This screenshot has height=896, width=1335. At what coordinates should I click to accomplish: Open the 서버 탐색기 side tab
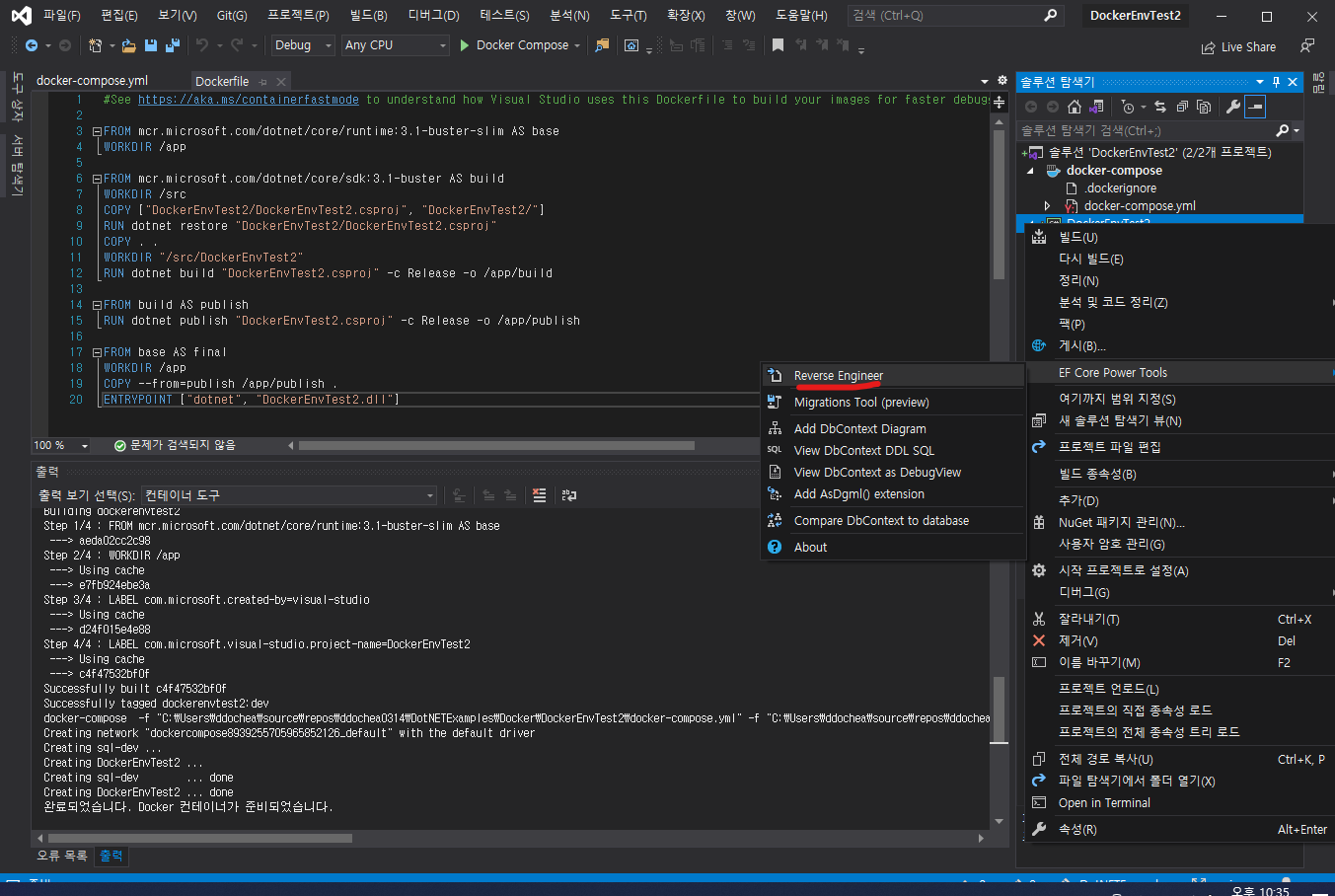tap(17, 167)
